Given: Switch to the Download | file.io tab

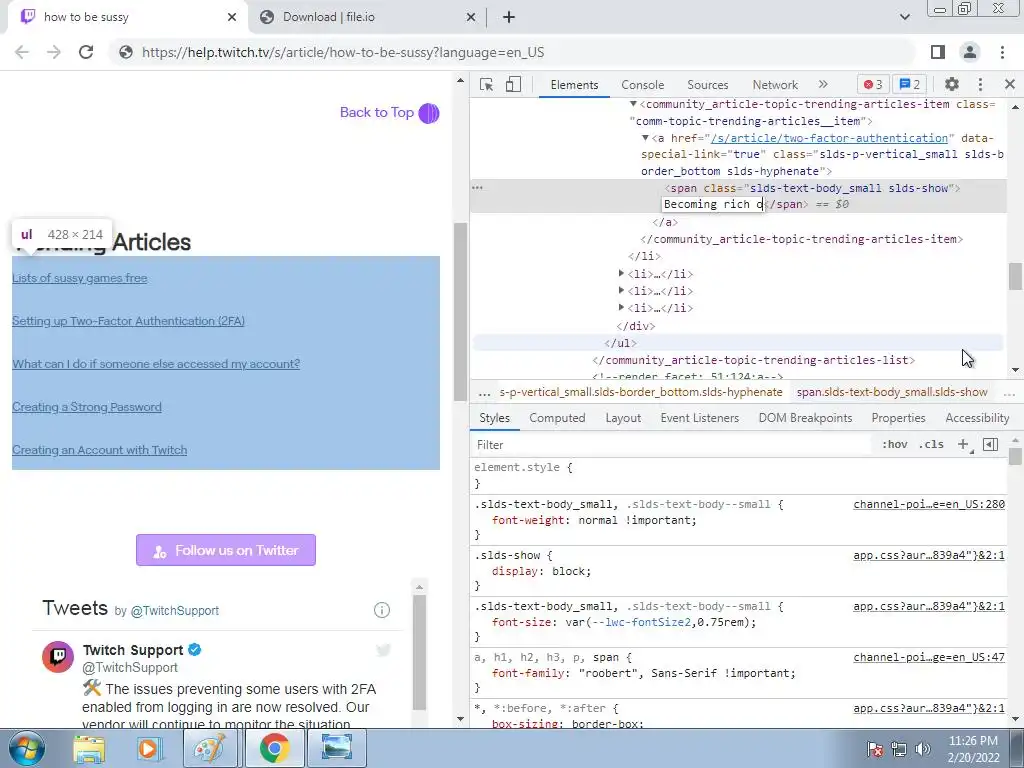Looking at the screenshot, I should click(x=366, y=17).
